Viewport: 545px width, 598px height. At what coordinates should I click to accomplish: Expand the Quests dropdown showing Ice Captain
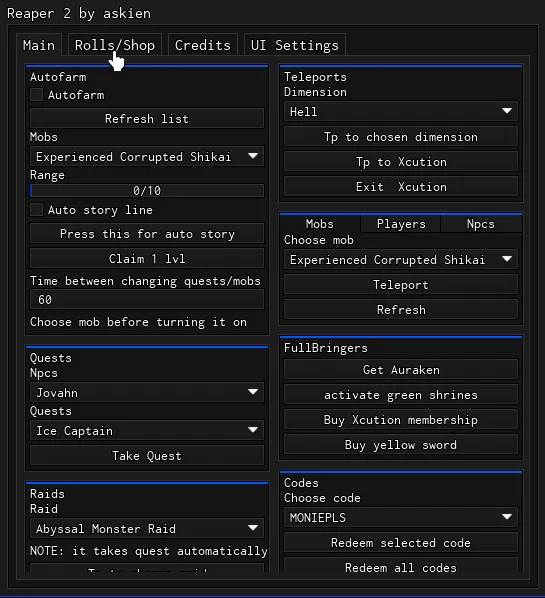[147, 431]
